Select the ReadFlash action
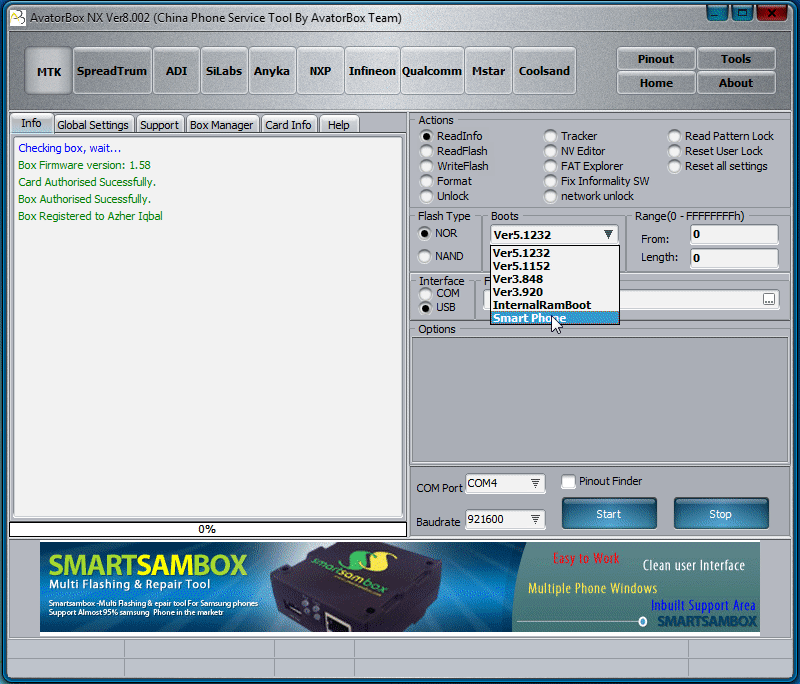 tap(454, 151)
